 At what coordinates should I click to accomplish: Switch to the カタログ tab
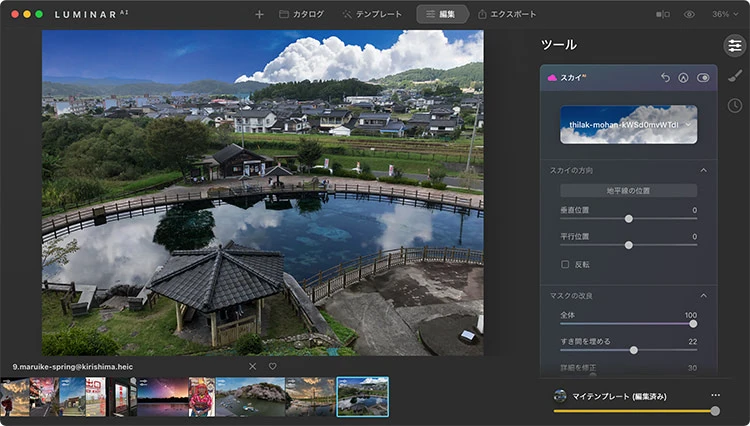[x=301, y=15]
